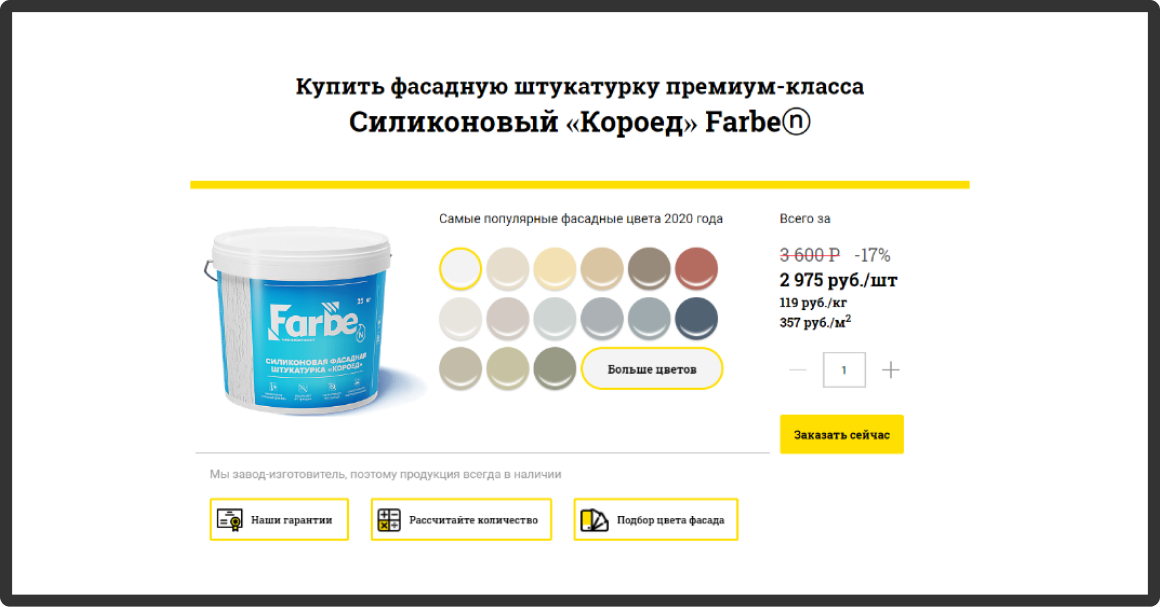Pick the medium gray swatch in second row

(601, 318)
